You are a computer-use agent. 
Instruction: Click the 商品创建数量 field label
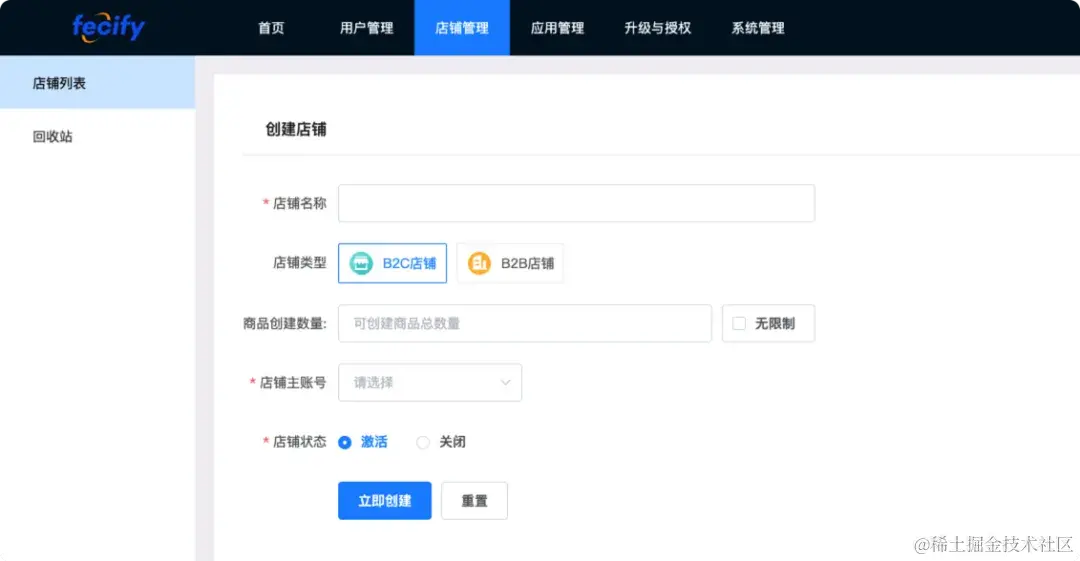click(x=284, y=323)
